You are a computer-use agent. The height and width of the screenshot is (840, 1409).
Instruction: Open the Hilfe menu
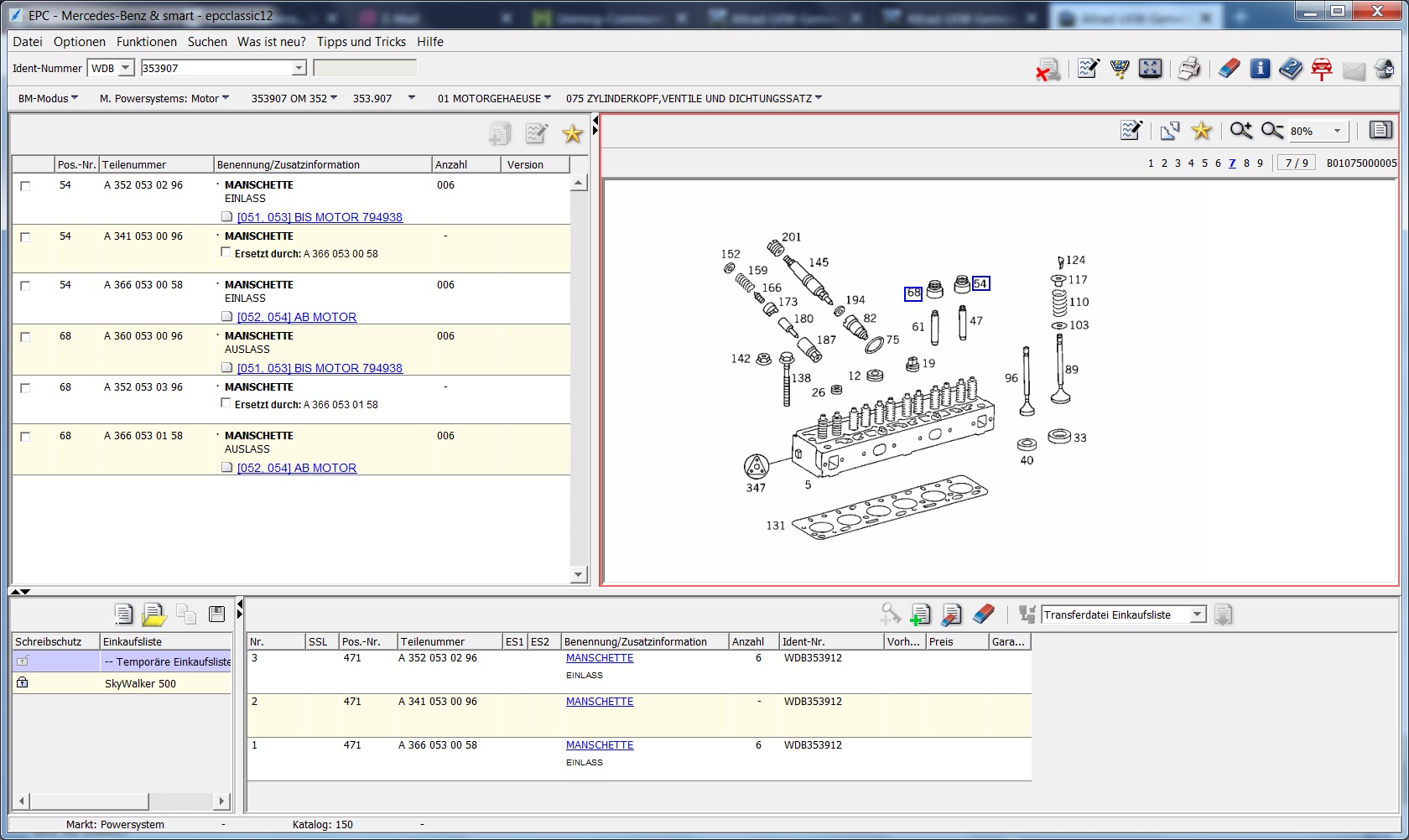(430, 42)
